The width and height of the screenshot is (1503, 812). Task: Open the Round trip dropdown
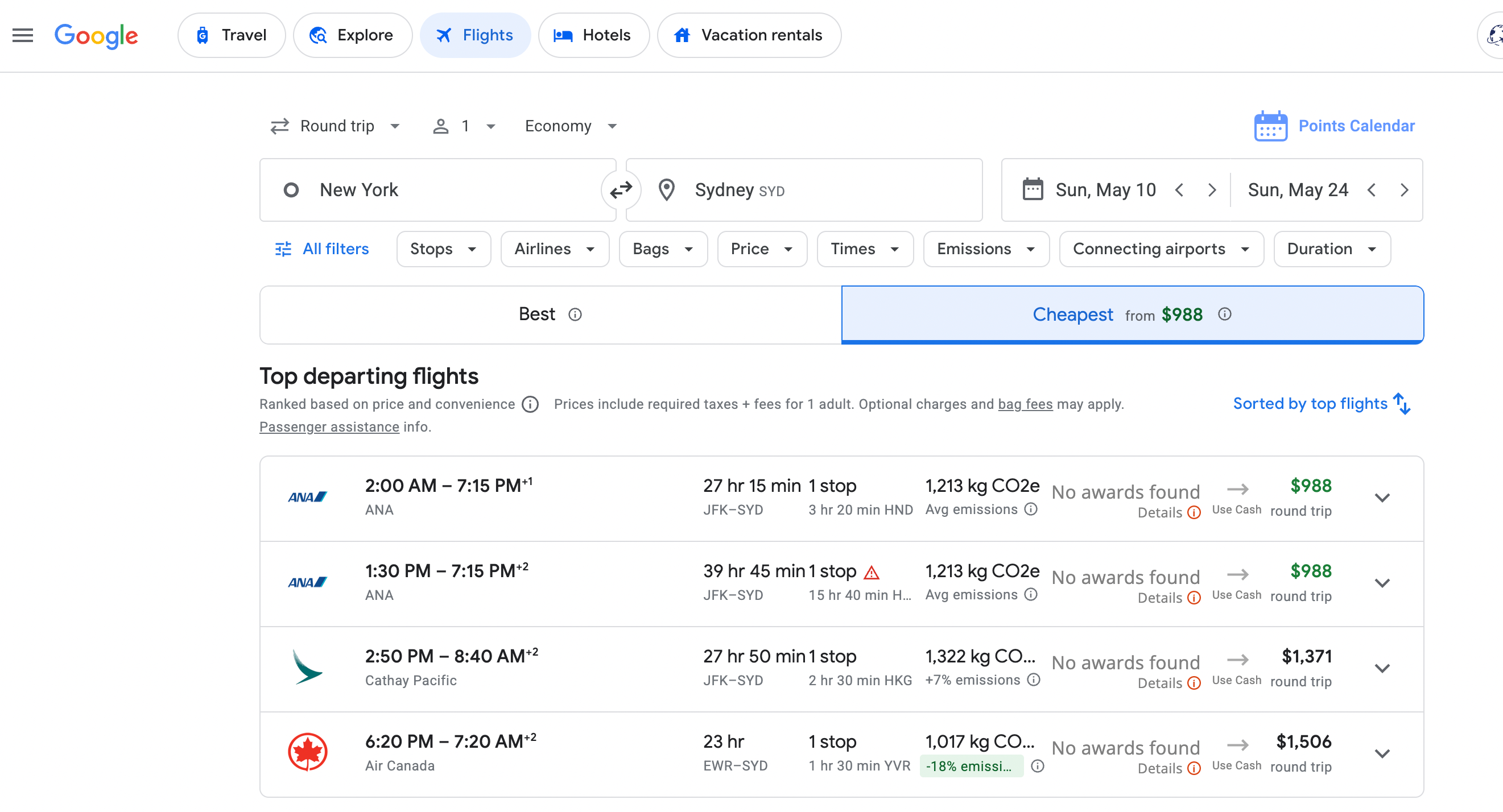point(336,126)
